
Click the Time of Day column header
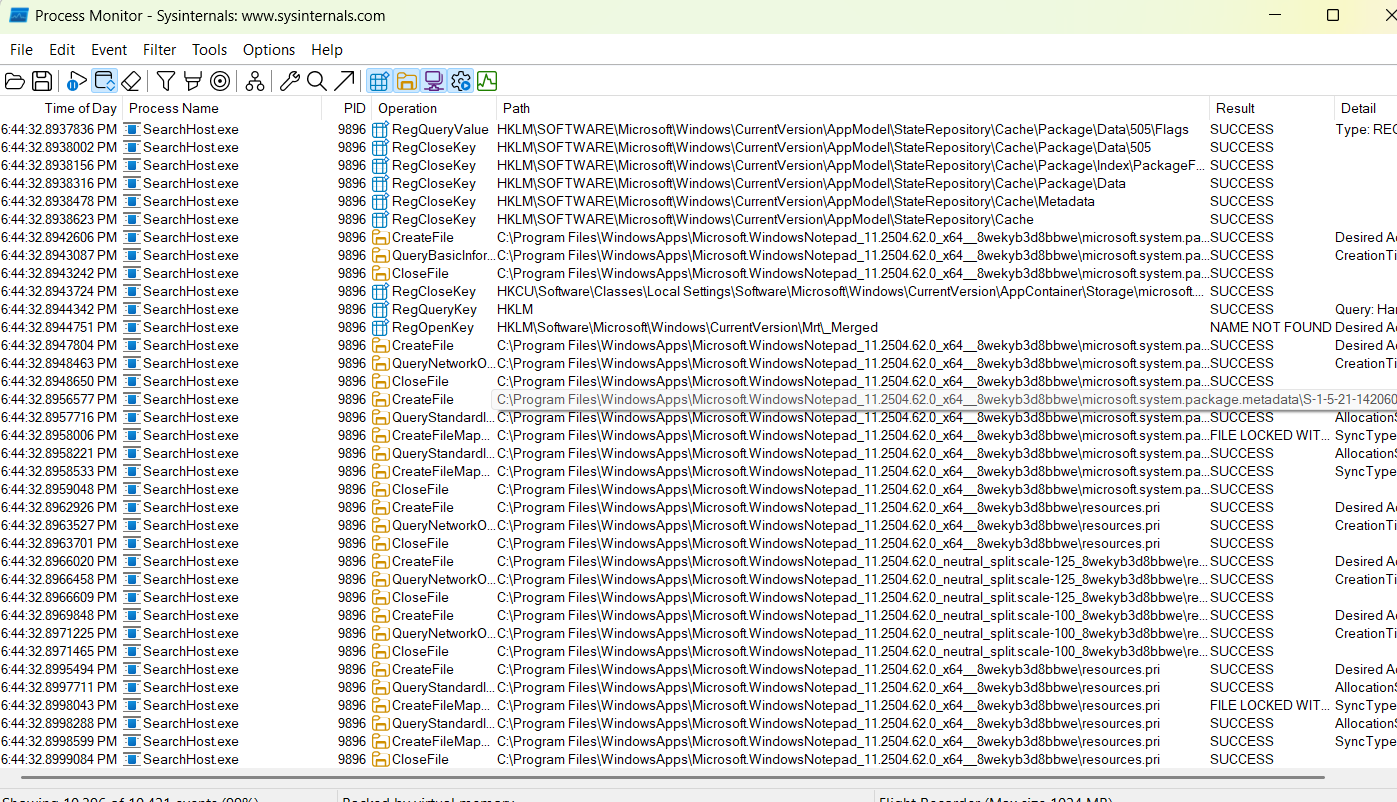(80, 108)
